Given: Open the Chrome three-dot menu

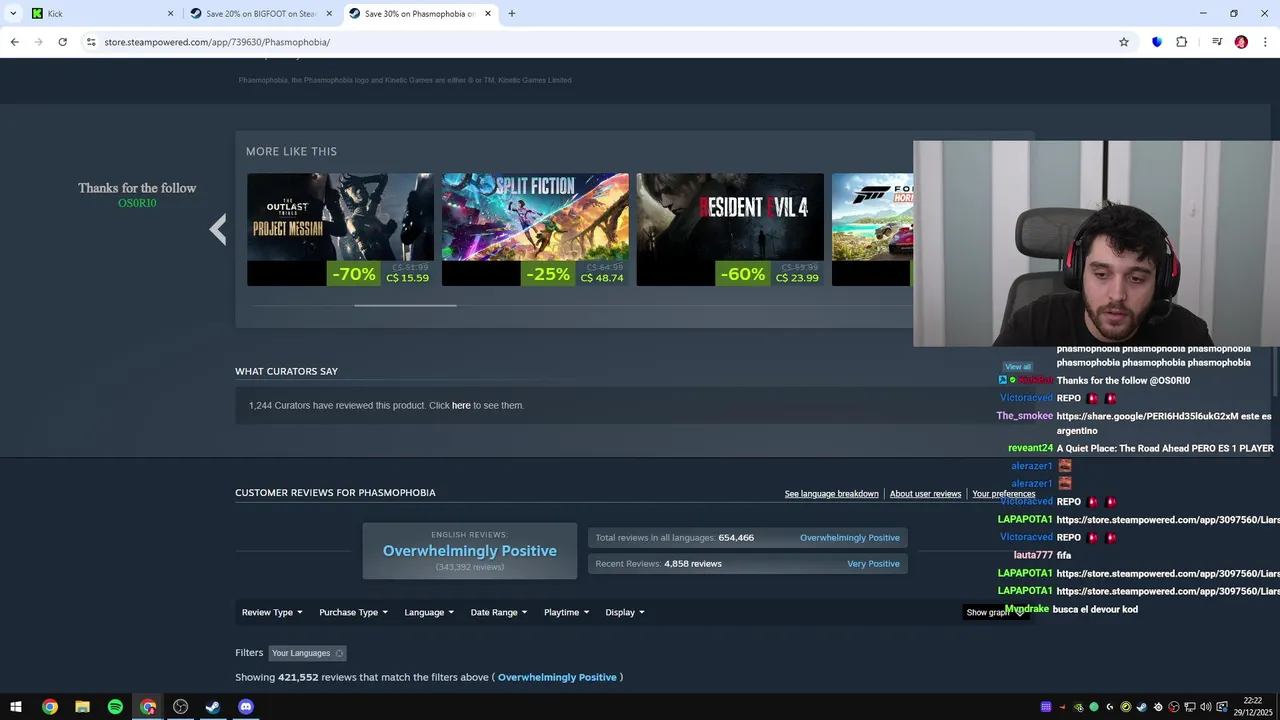Looking at the screenshot, I should (1265, 42).
